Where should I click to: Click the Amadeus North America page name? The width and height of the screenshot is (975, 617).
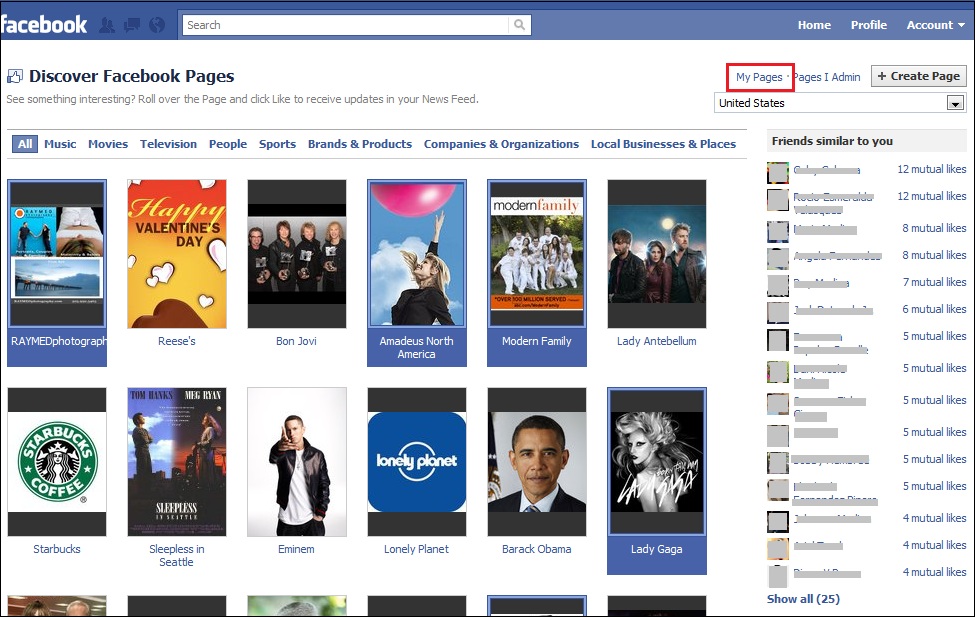(x=417, y=348)
